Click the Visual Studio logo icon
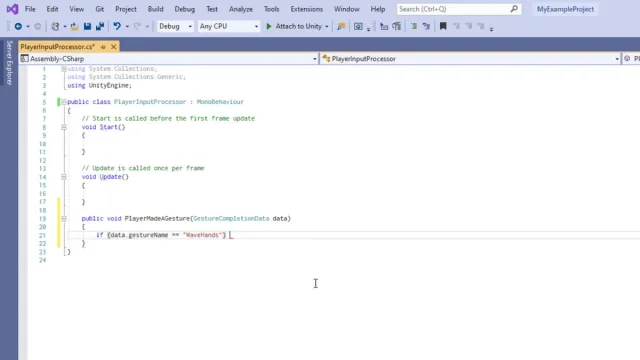The image size is (640, 360). tap(12, 9)
